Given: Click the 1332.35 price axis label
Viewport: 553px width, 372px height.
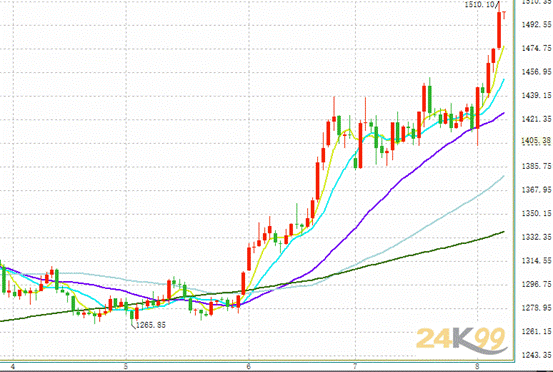Looking at the screenshot, I should click(x=537, y=237).
